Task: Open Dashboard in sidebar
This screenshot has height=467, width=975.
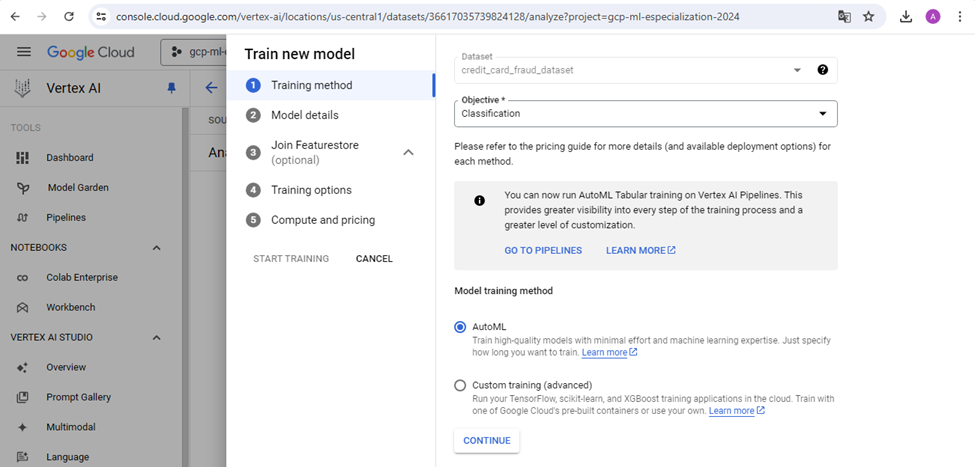Action: [x=70, y=158]
